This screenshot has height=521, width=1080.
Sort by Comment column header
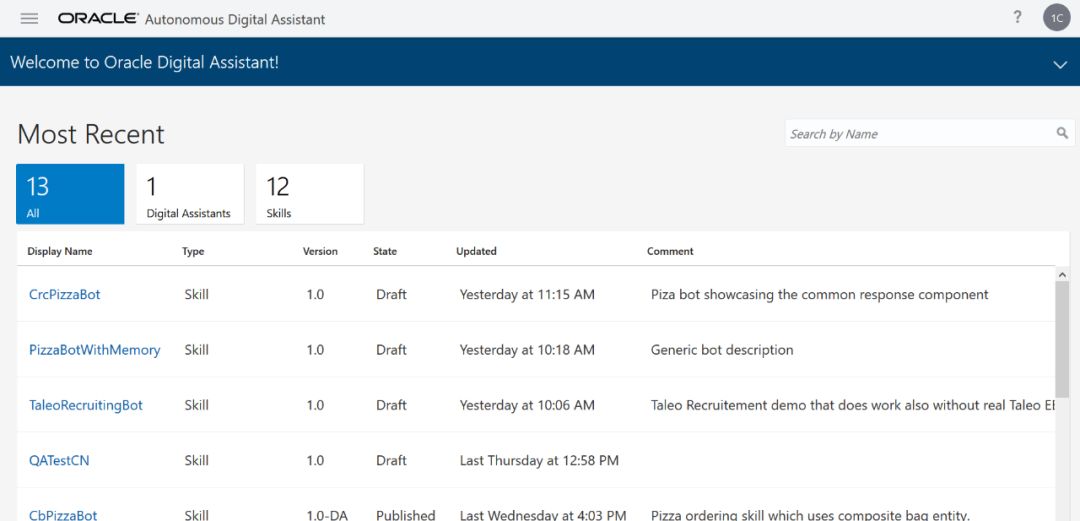(670, 252)
